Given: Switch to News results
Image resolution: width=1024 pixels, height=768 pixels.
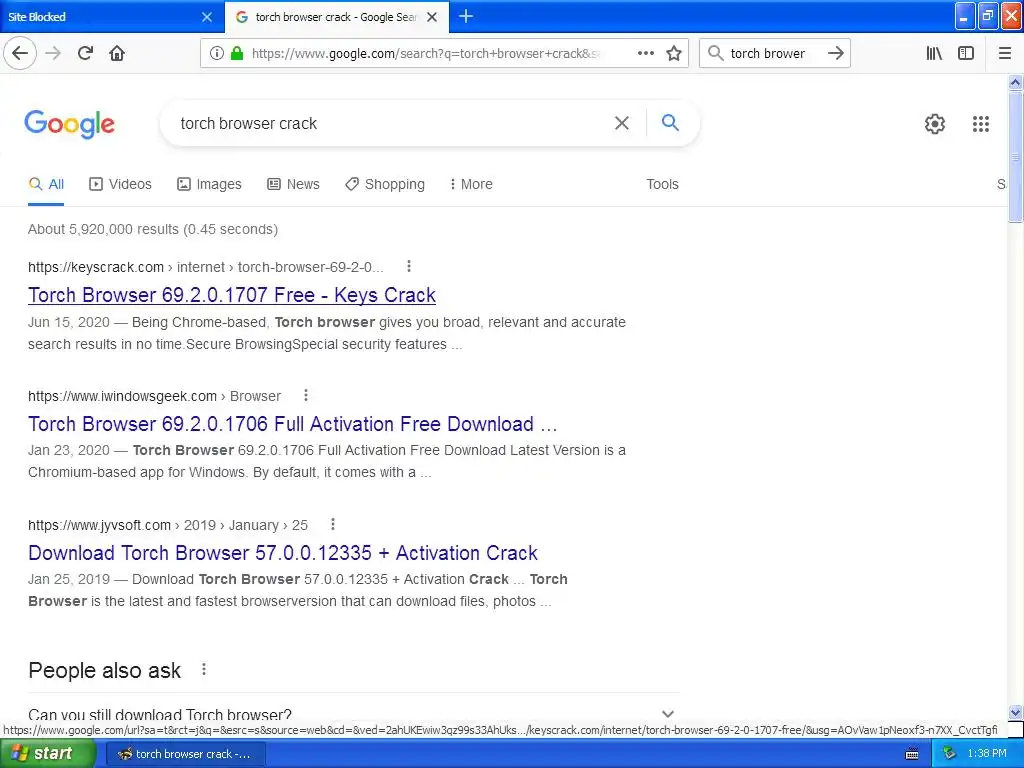Looking at the screenshot, I should point(293,184).
